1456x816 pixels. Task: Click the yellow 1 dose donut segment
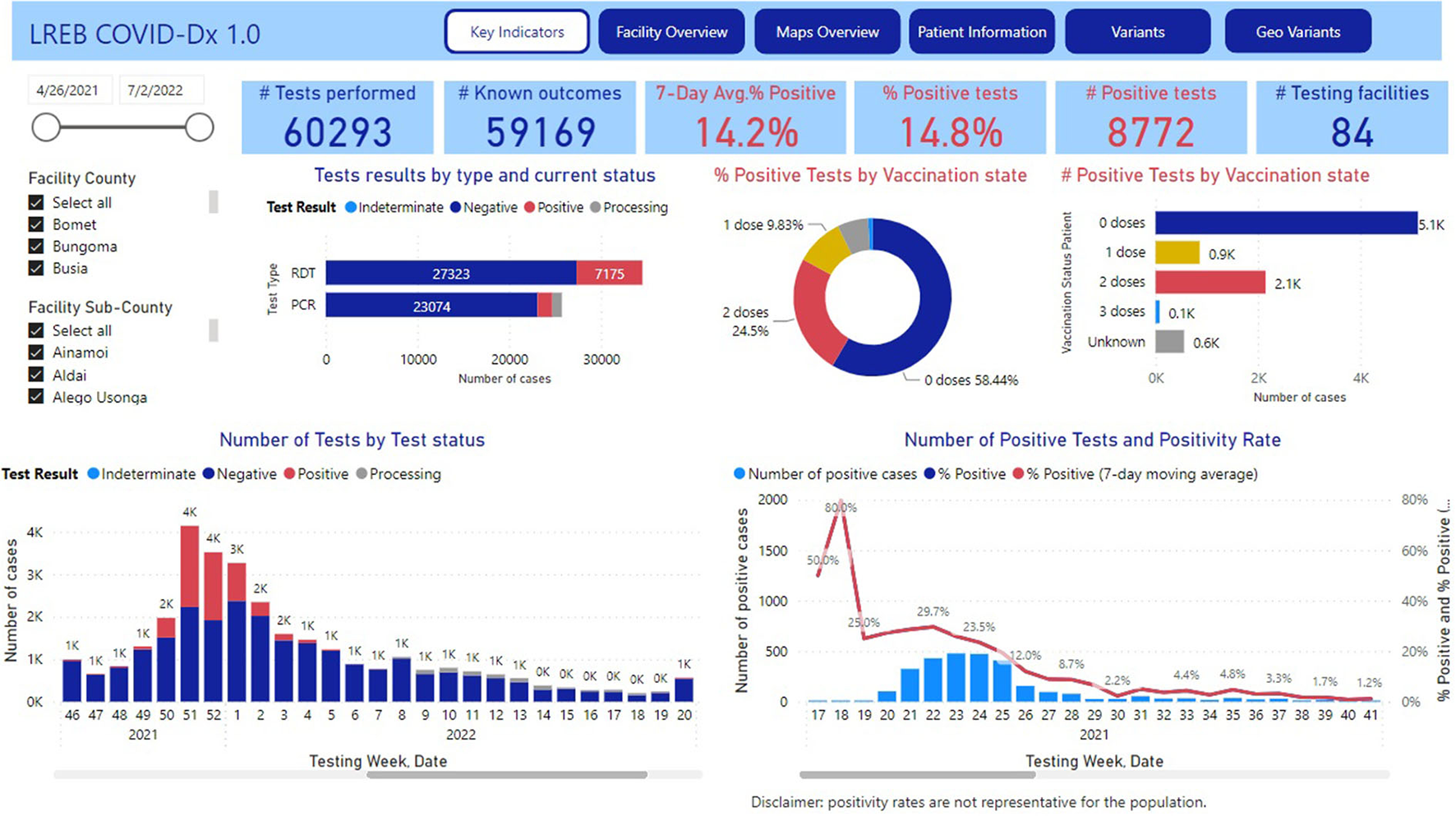tap(826, 249)
